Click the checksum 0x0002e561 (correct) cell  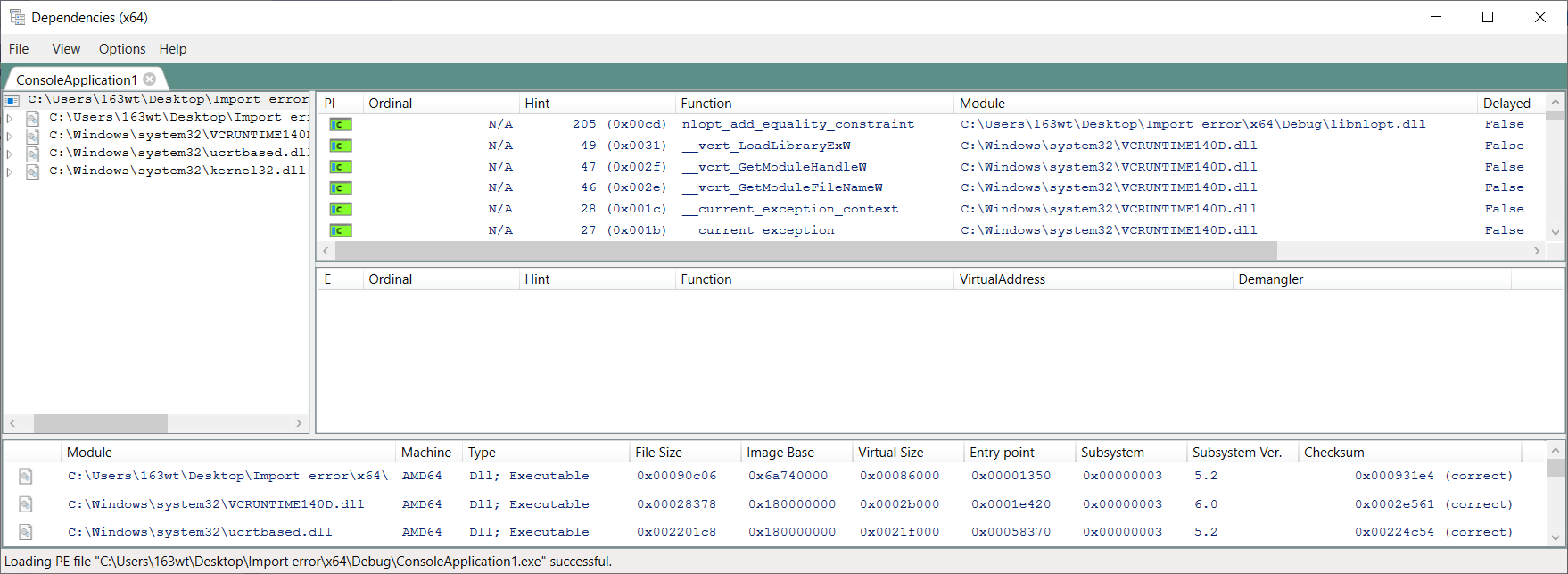click(x=1433, y=504)
